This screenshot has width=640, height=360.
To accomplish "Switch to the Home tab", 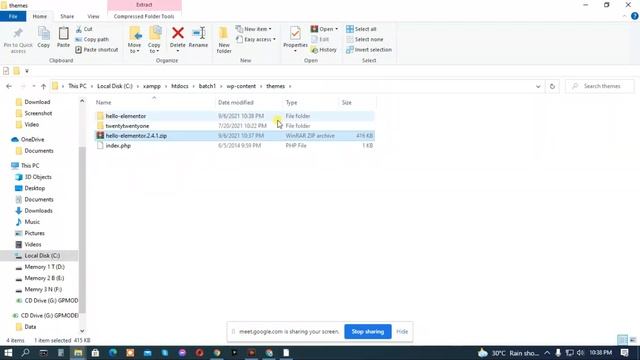I will (40, 16).
